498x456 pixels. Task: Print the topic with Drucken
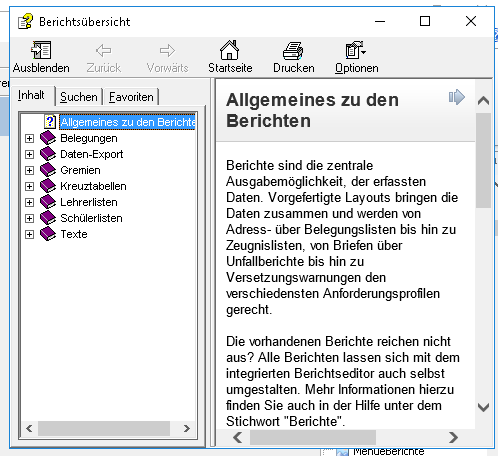click(x=293, y=51)
